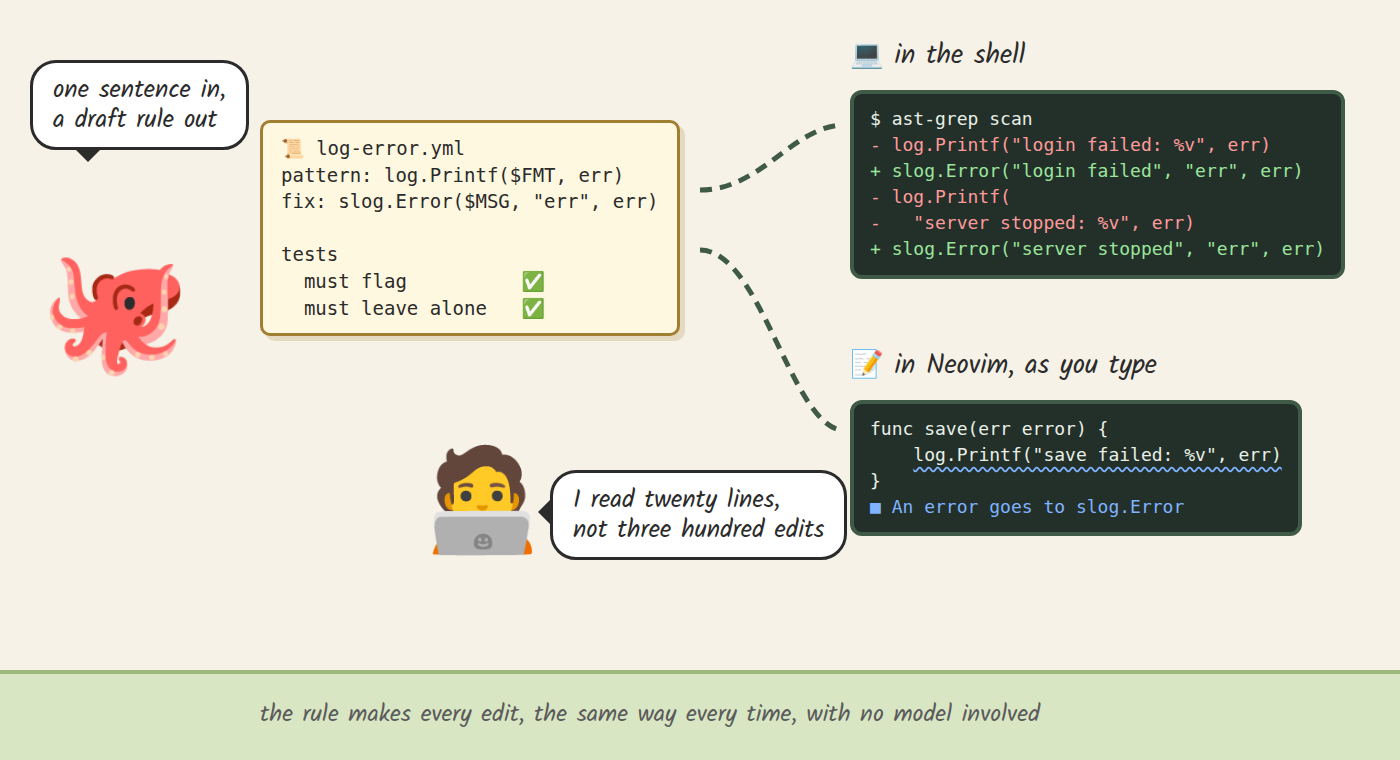
Task: Click the 'fix: slog.Error($MSG, "err", err)' line
Action: 469,202
